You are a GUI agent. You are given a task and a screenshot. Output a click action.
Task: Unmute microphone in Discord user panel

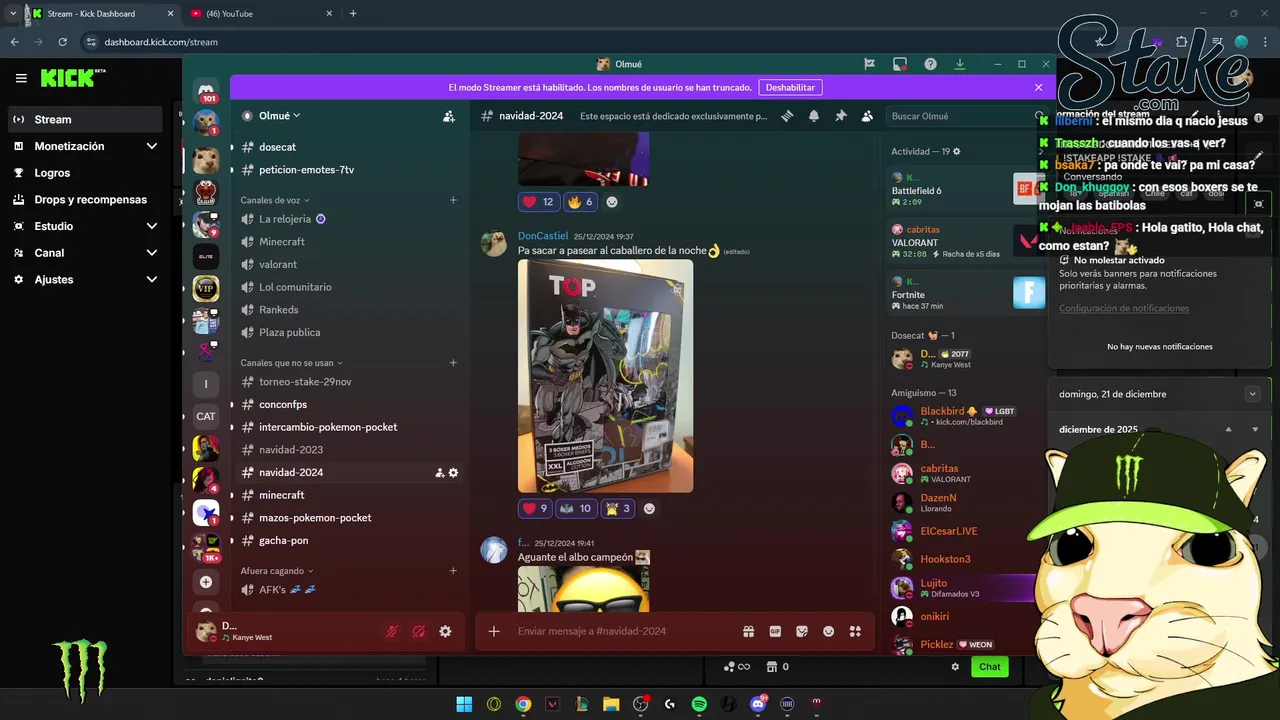[393, 632]
